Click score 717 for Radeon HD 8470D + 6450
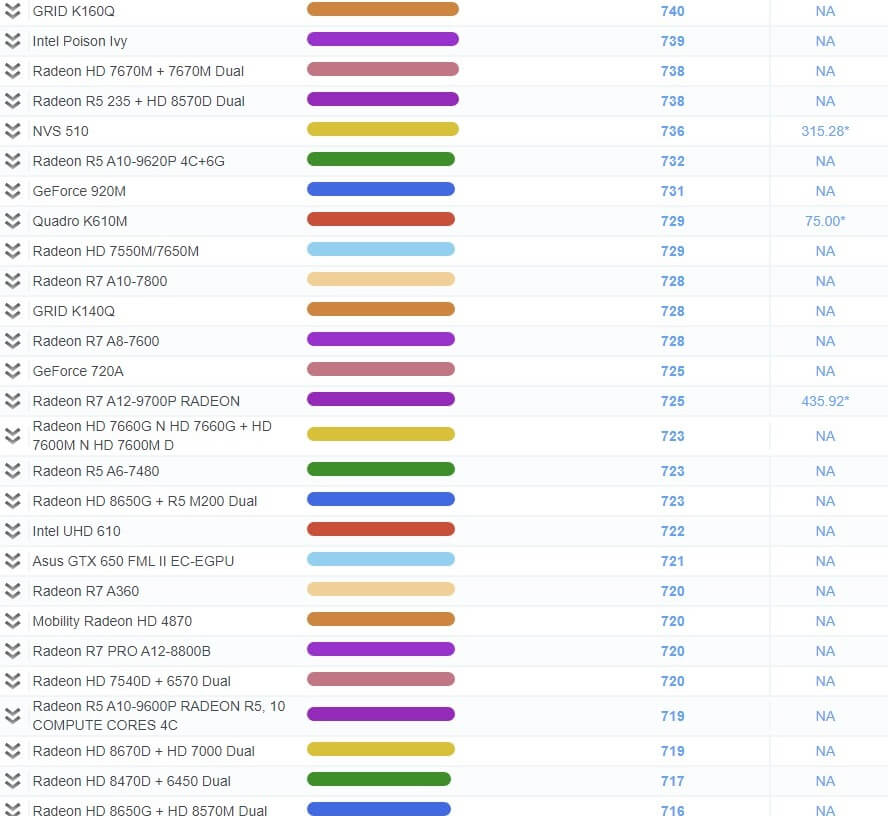The height and width of the screenshot is (816, 888). coord(672,781)
